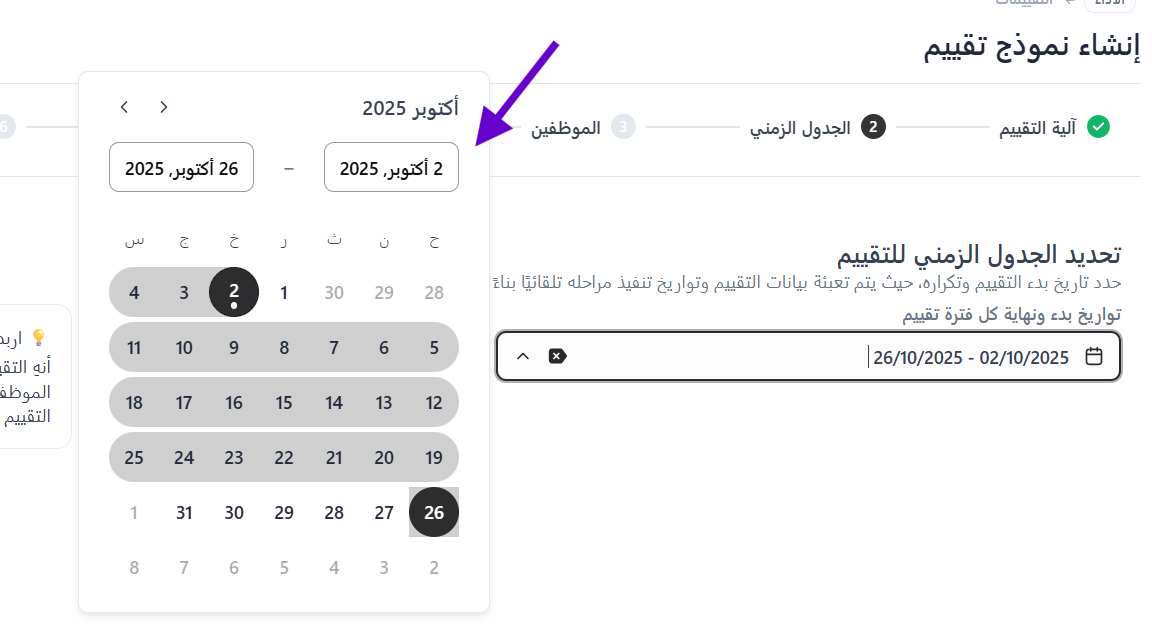Switch to the "الموظفين" step
This screenshot has height=630, width=1152.
click(x=566, y=128)
